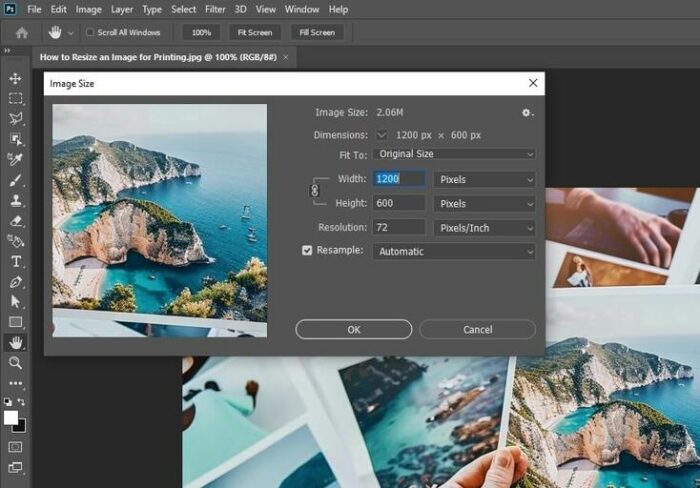Click the Width field showing 1200
The image size is (700, 488).
(x=399, y=179)
